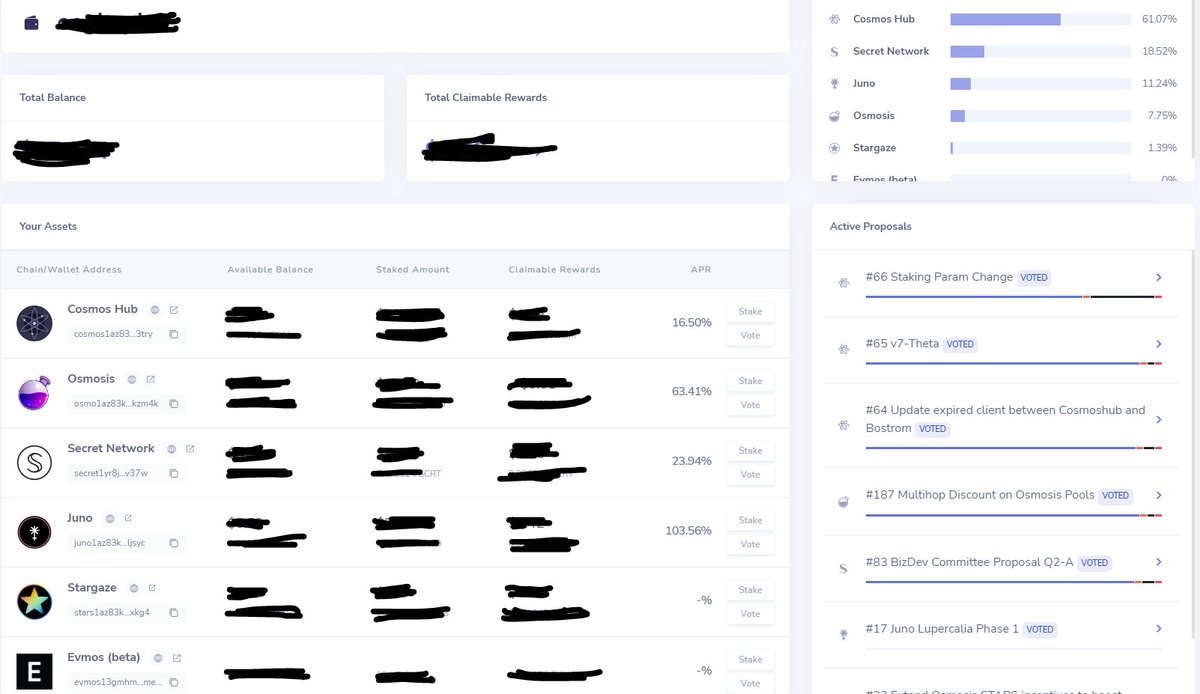Copy the evmos13gmhm wallet address

174,682
